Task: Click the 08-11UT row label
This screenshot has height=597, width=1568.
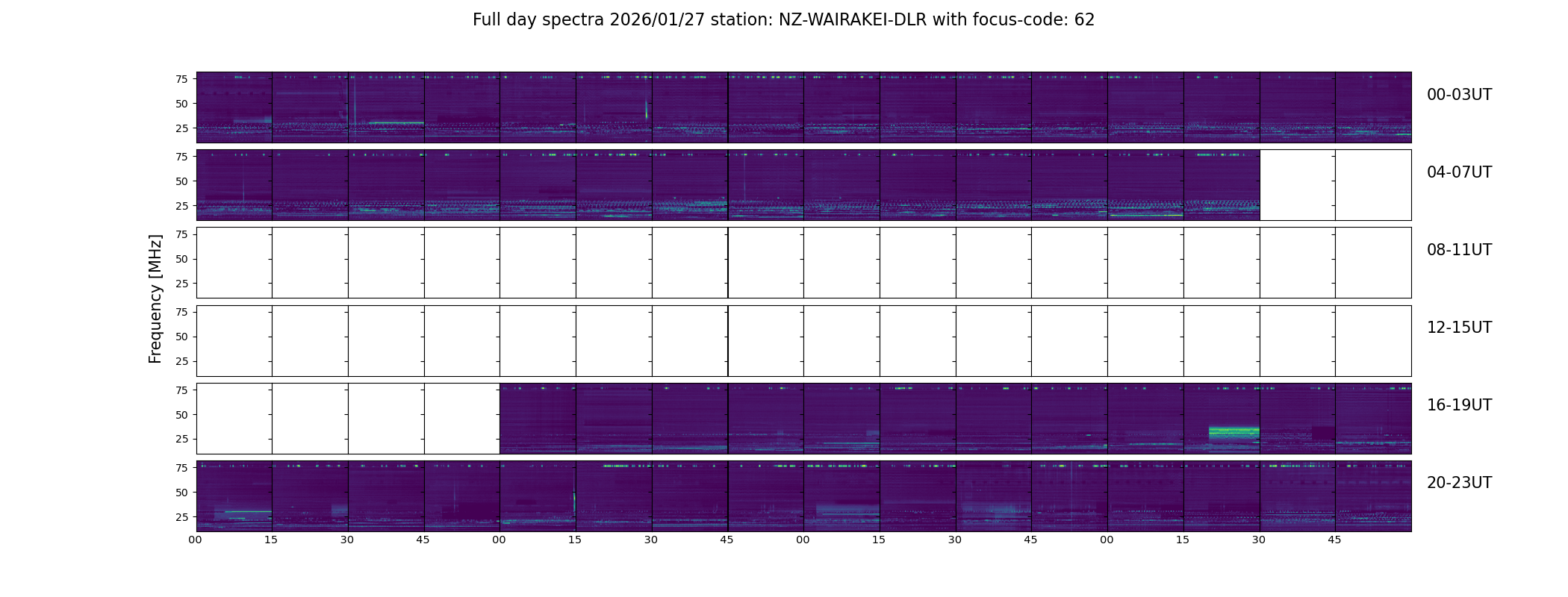Action: coord(1459,250)
